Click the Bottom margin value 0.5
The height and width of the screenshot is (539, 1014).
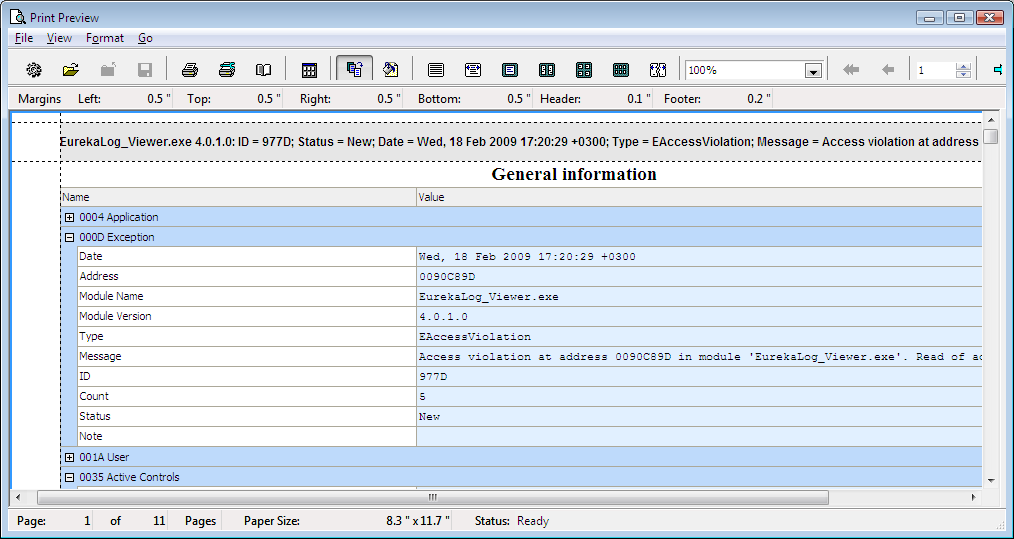point(519,99)
